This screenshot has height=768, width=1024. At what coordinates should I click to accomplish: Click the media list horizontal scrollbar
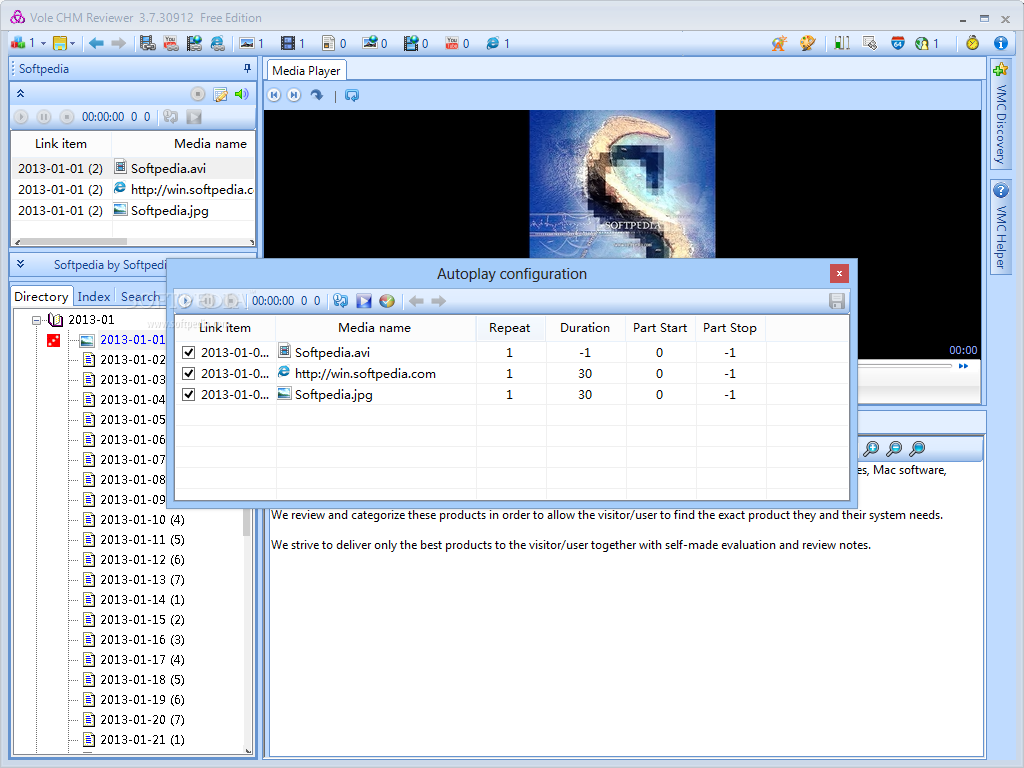tap(134, 242)
